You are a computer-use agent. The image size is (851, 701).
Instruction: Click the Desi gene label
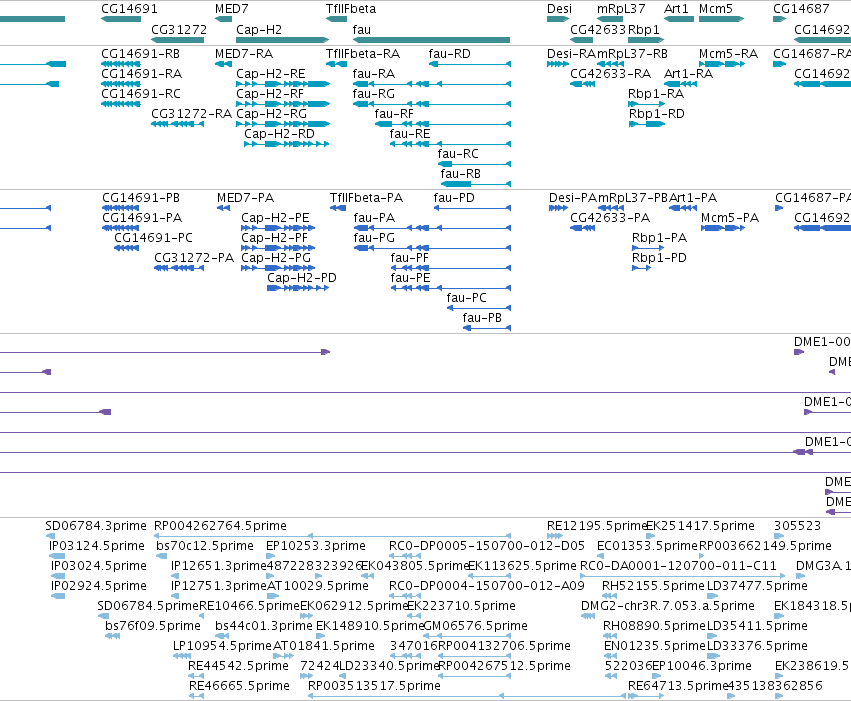point(560,9)
